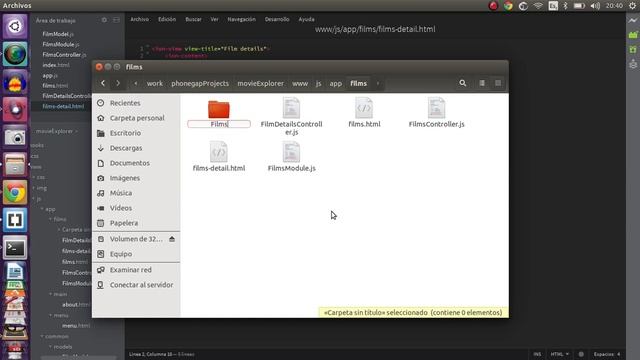Select films-detail.html file icon
This screenshot has height=360, width=640.
coord(219,152)
